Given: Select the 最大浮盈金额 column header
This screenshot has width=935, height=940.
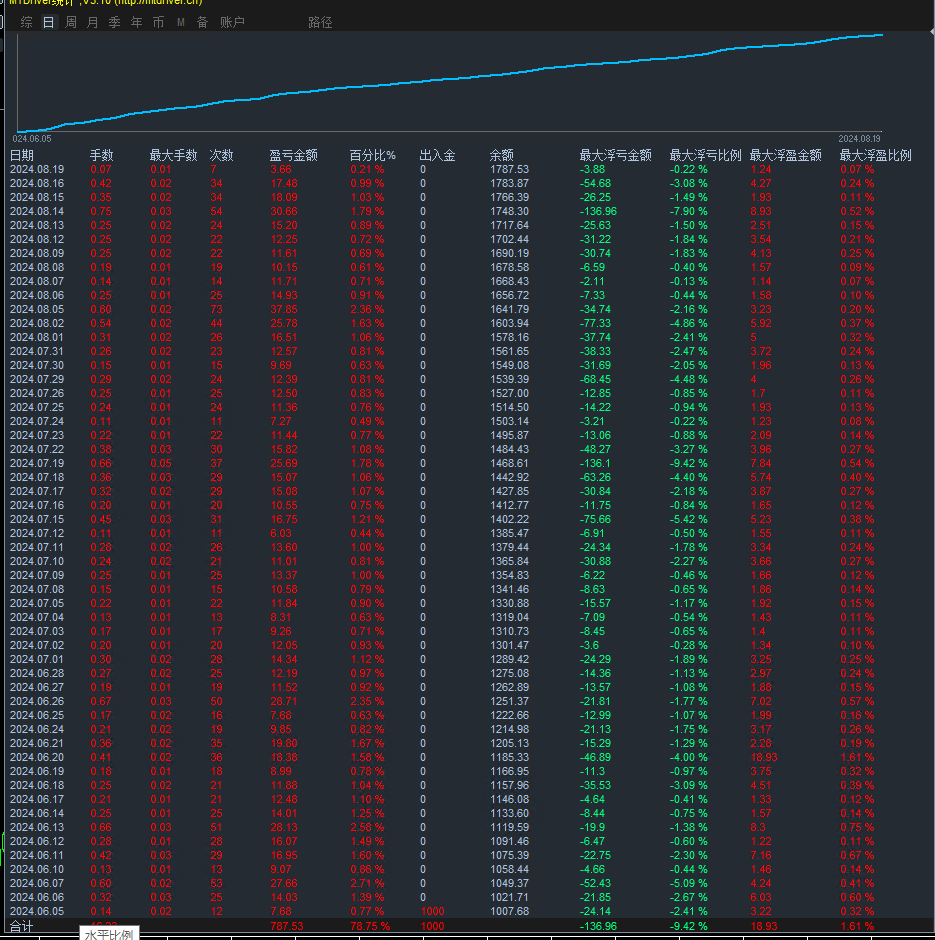Looking at the screenshot, I should 785,155.
